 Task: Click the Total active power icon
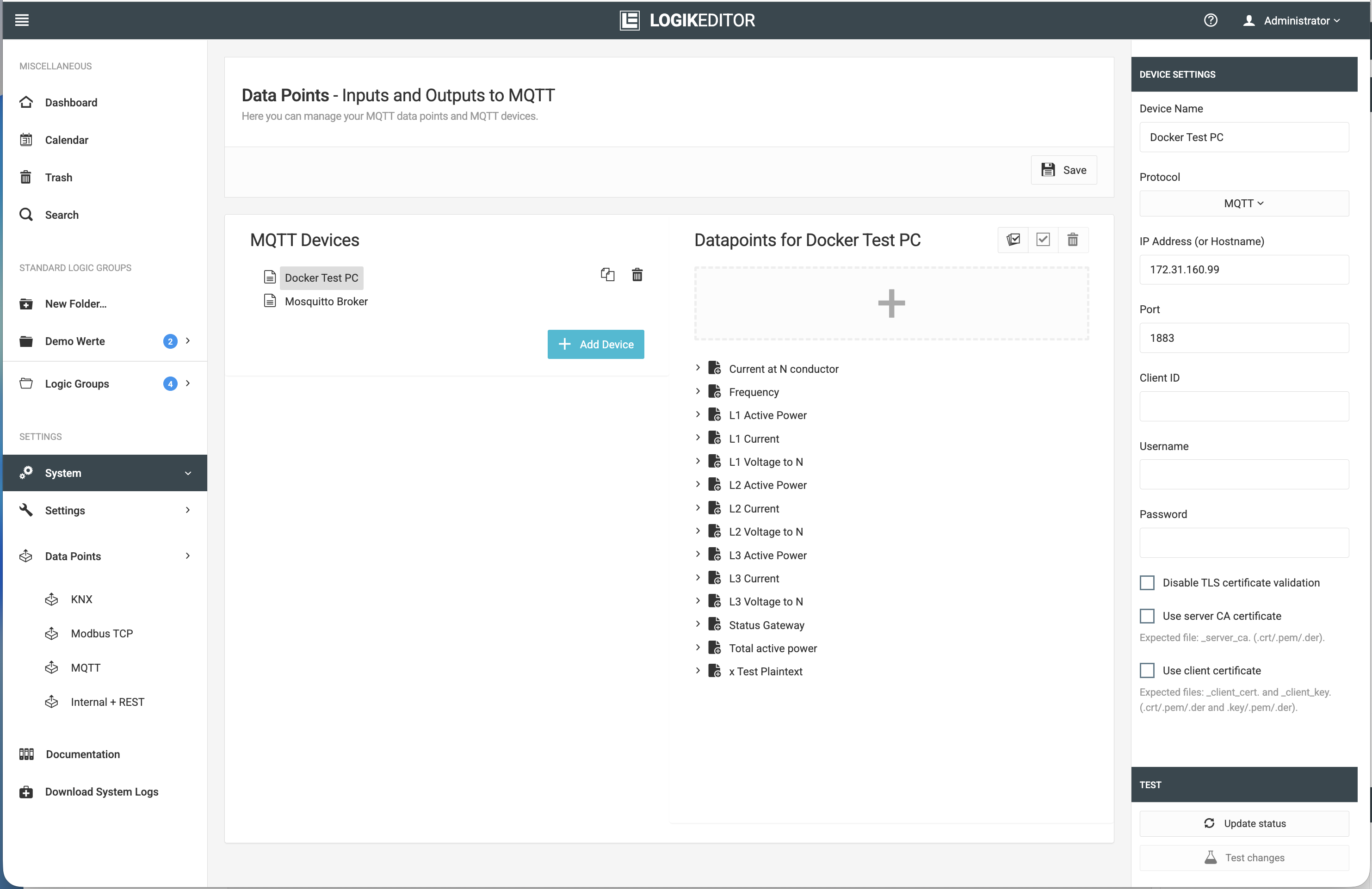(x=715, y=648)
